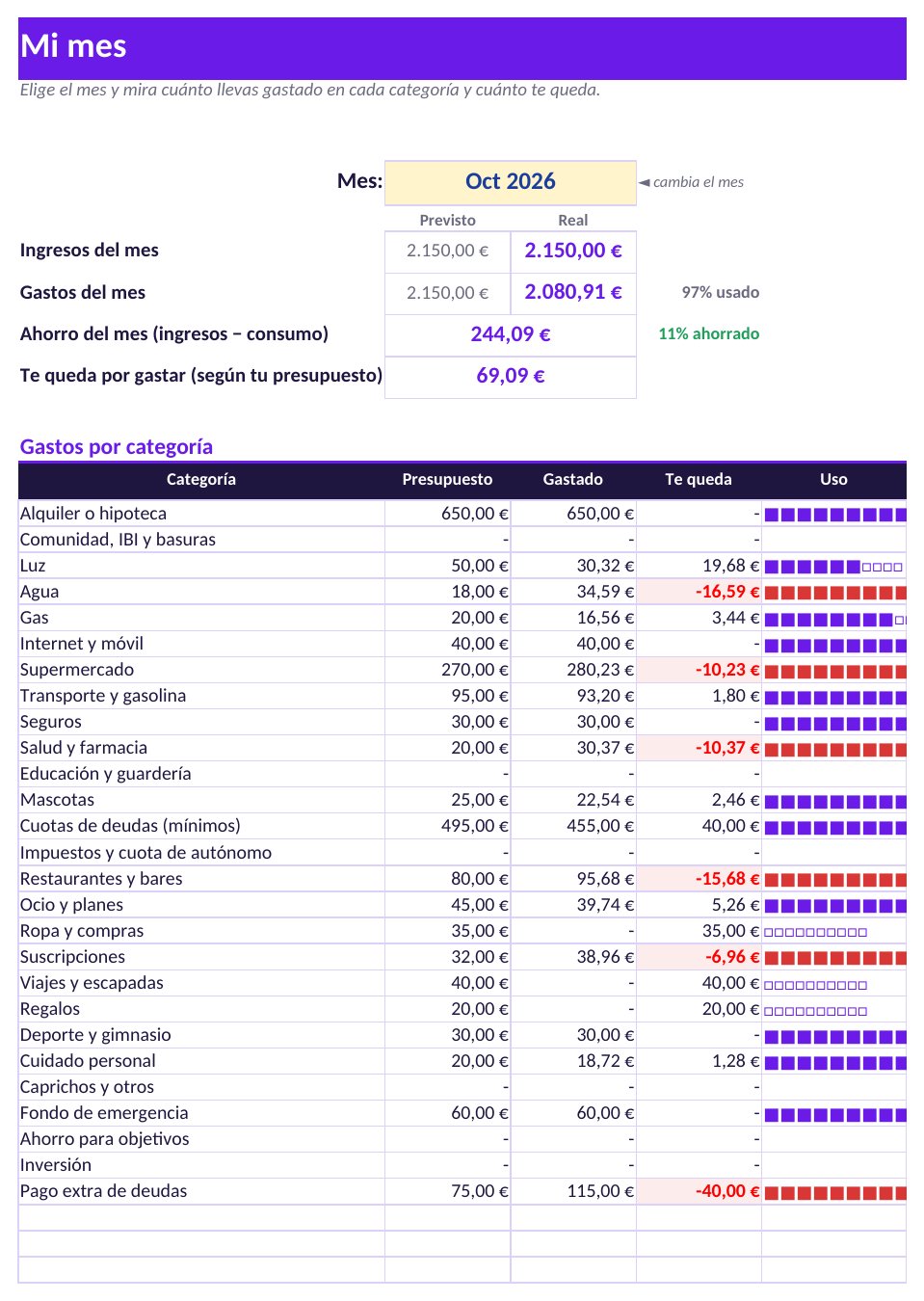
Task: Click the 'Gastos por categoría' section heading
Action: point(117,446)
